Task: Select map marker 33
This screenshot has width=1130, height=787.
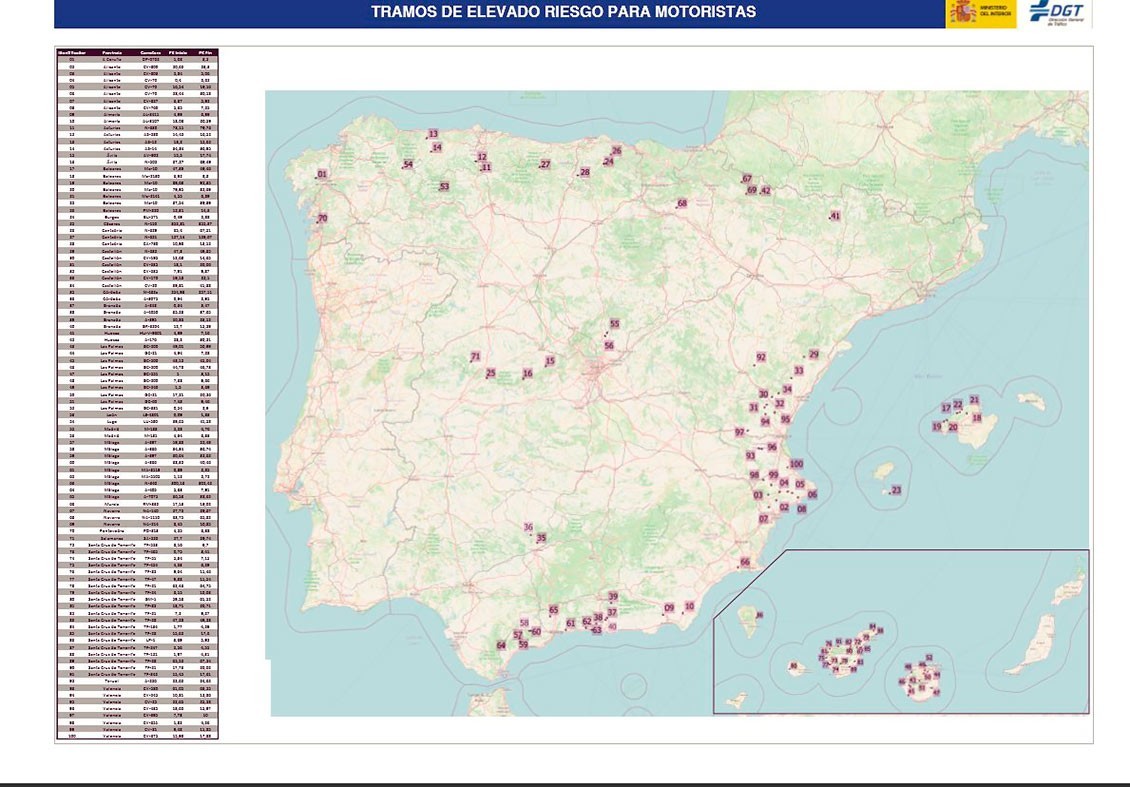Action: (799, 371)
